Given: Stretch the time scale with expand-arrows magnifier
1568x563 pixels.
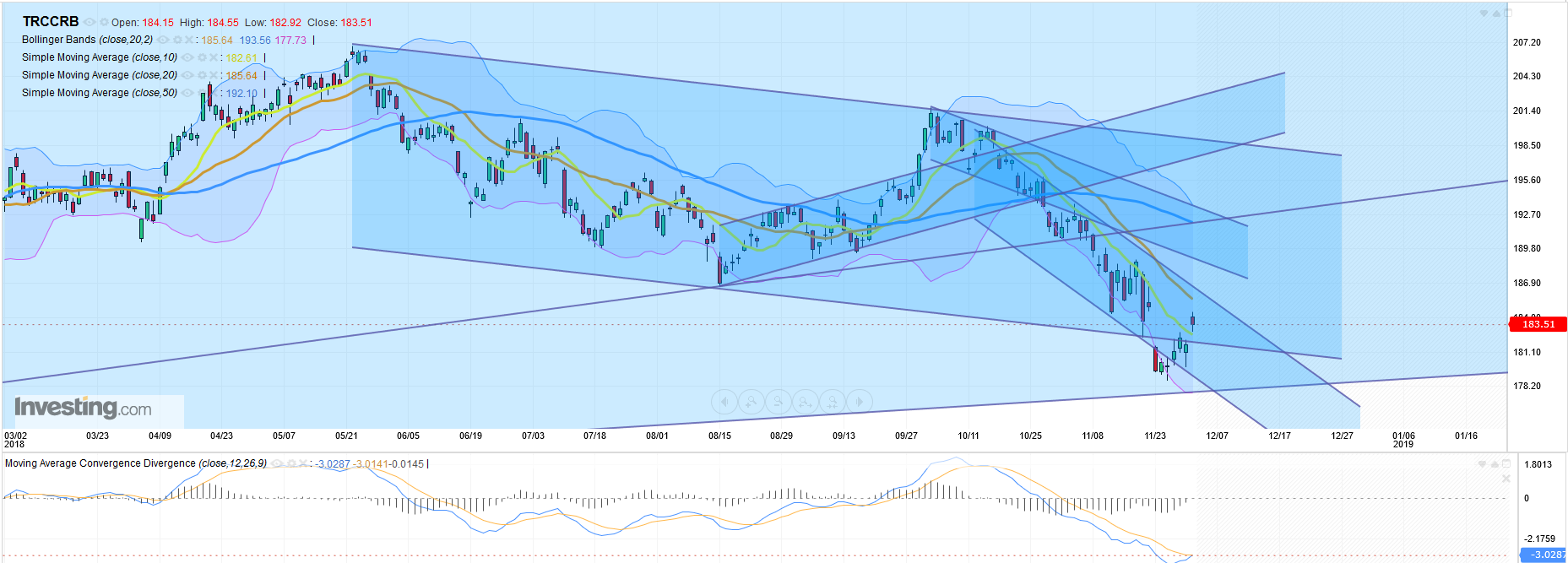Looking at the screenshot, I should point(806,402).
